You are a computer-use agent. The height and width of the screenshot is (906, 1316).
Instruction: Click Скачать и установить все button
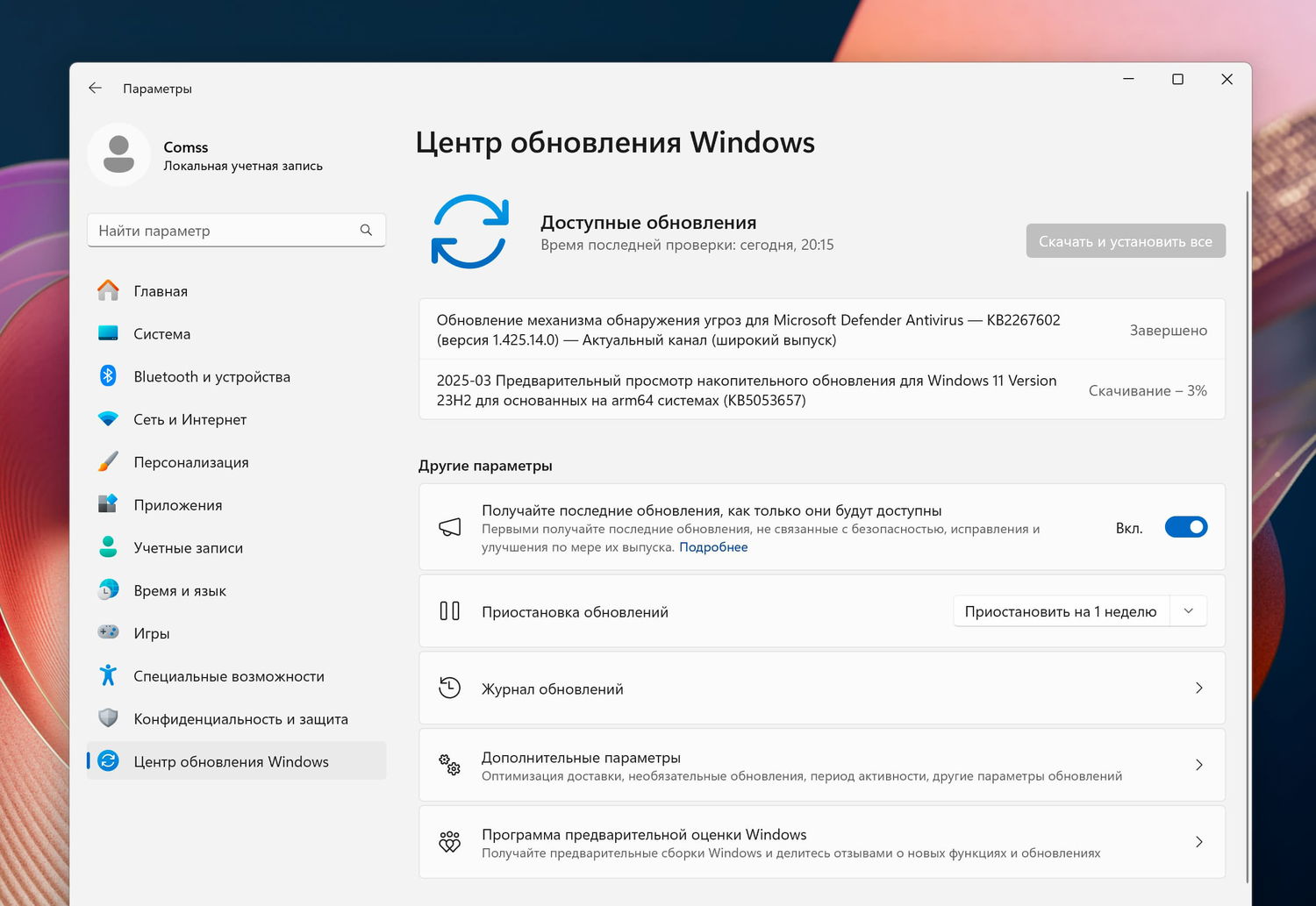pyautogui.click(x=1126, y=241)
